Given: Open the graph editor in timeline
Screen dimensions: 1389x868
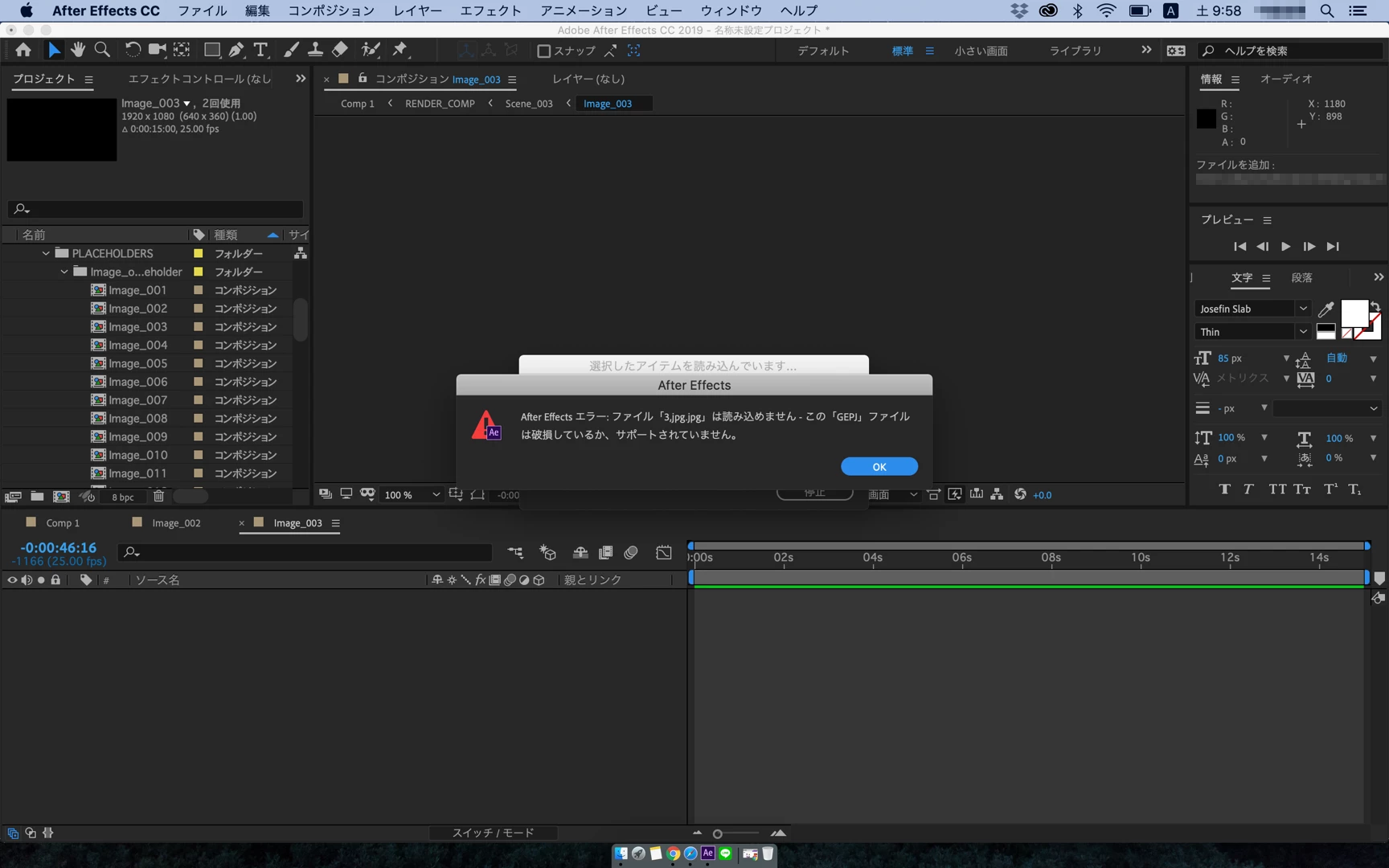Looking at the screenshot, I should tap(664, 552).
